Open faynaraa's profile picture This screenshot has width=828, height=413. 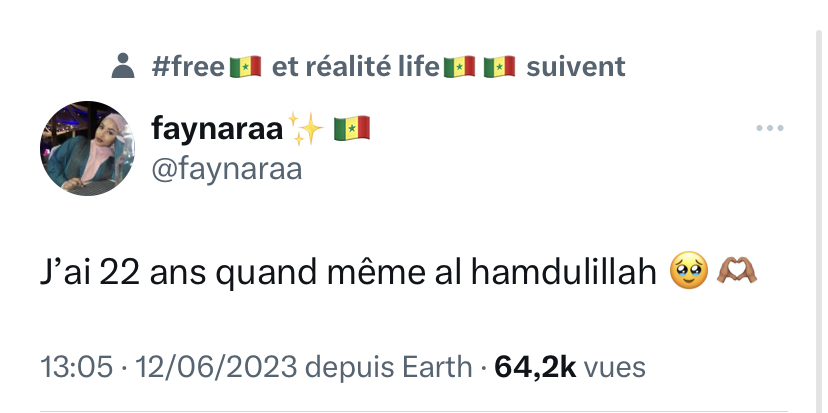tap(88, 148)
